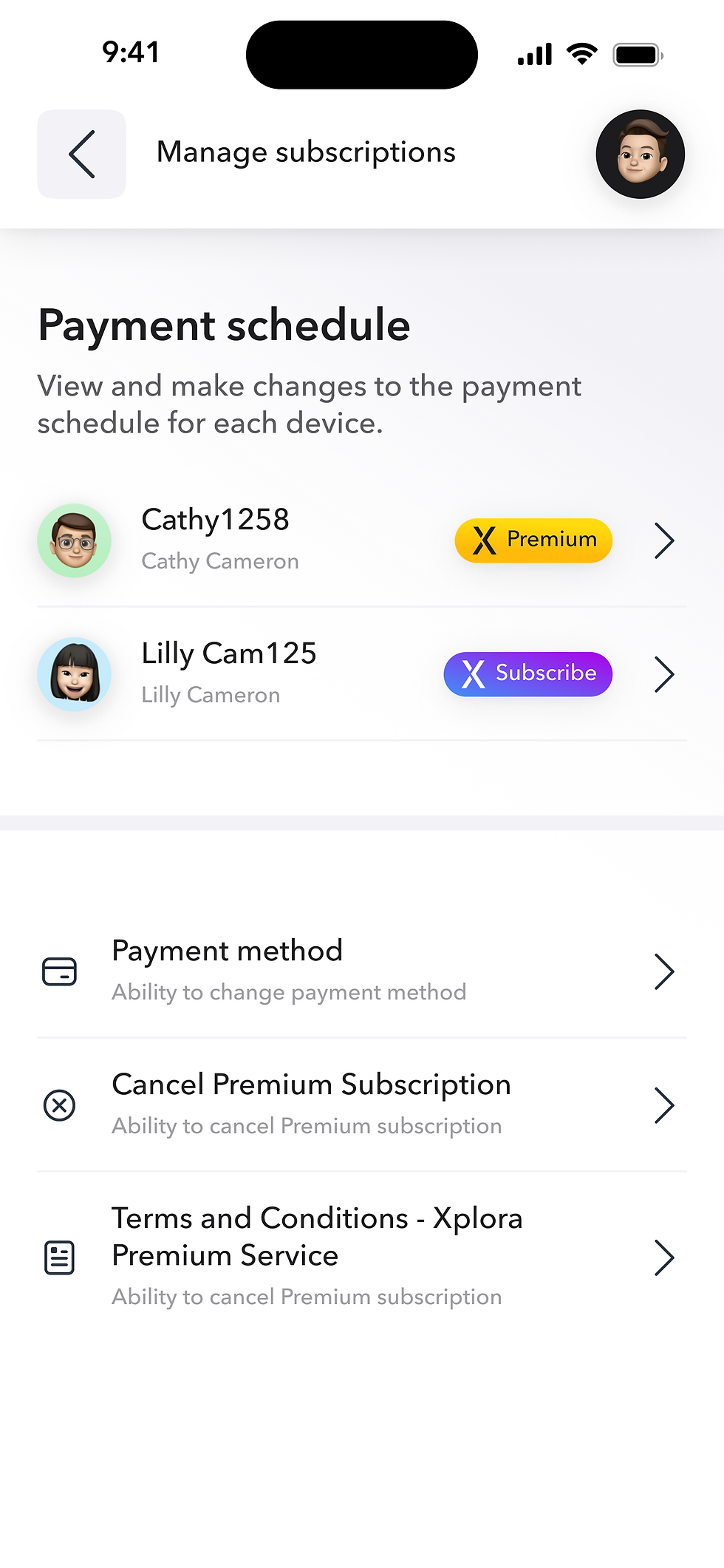This screenshot has width=724, height=1568.
Task: Open the Payment method chevron
Action: click(664, 971)
